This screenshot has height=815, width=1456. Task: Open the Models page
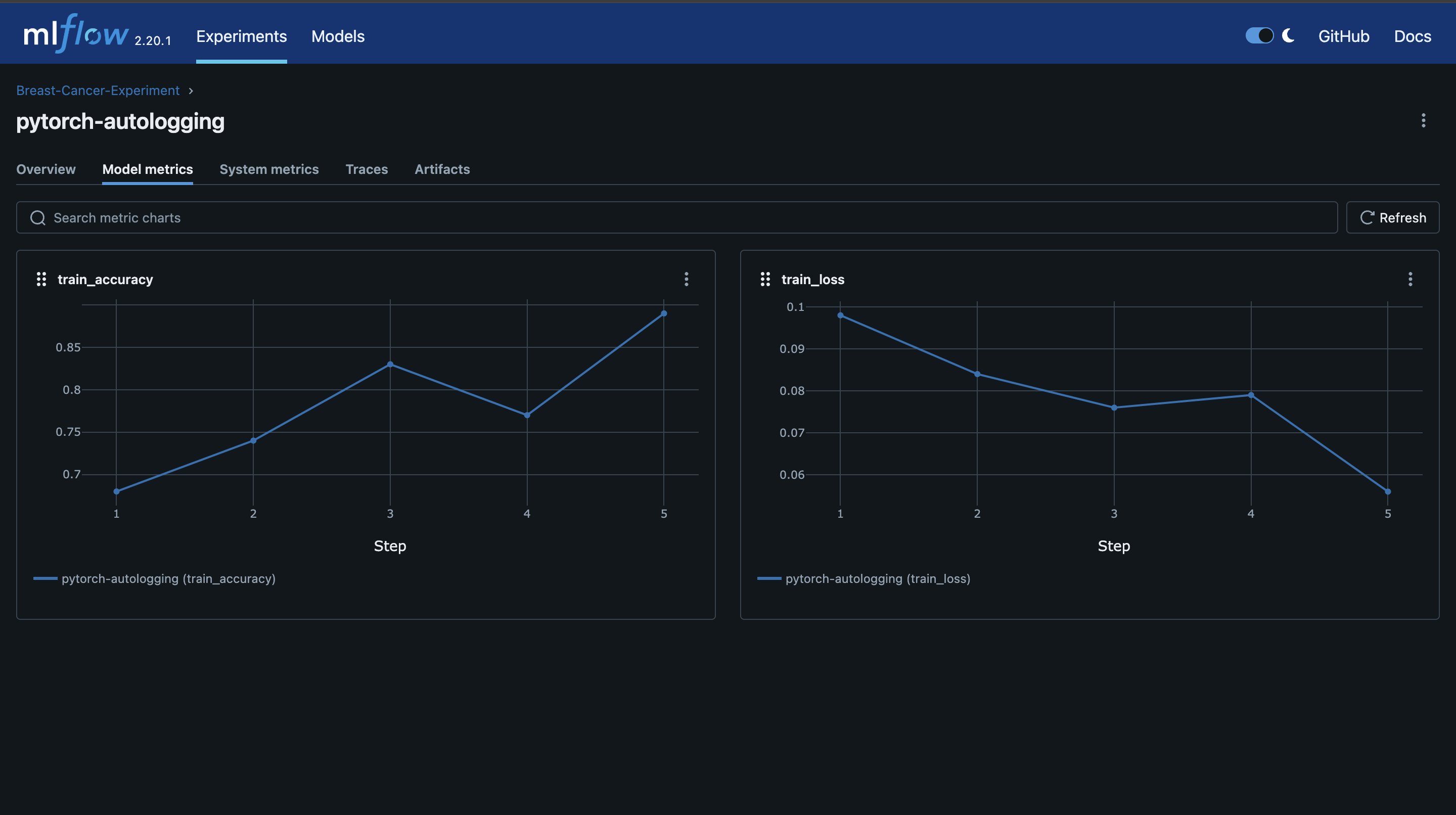(x=338, y=37)
